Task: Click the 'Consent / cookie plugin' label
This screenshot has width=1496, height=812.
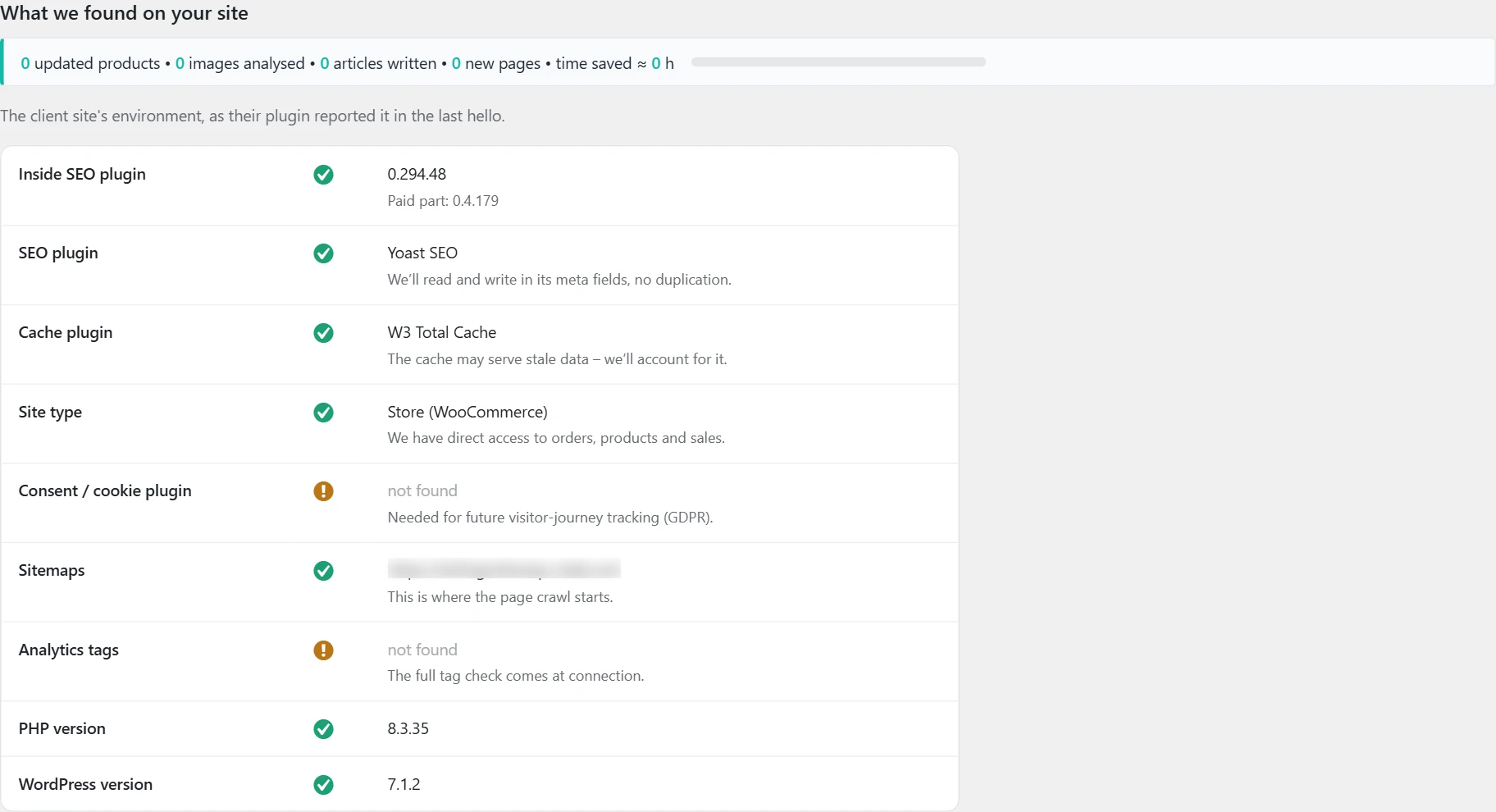Action: (x=105, y=490)
